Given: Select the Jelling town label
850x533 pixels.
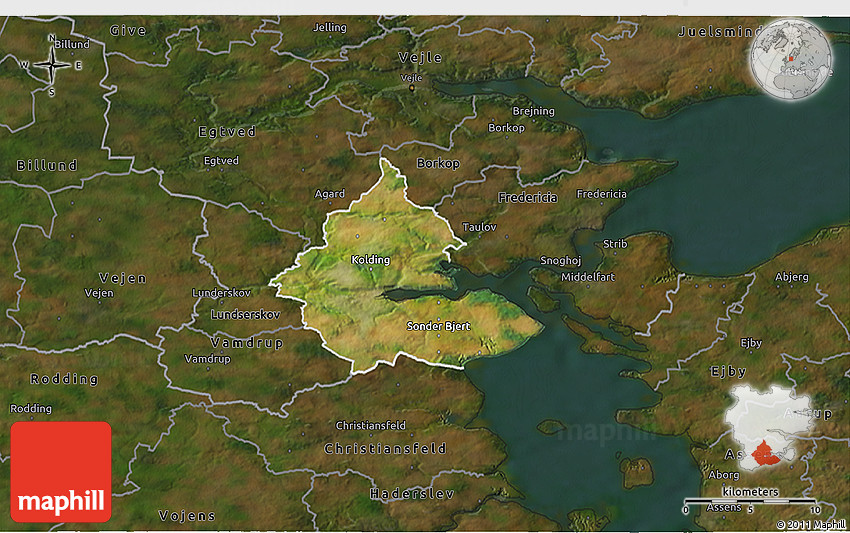Looking at the screenshot, I should tap(330, 27).
